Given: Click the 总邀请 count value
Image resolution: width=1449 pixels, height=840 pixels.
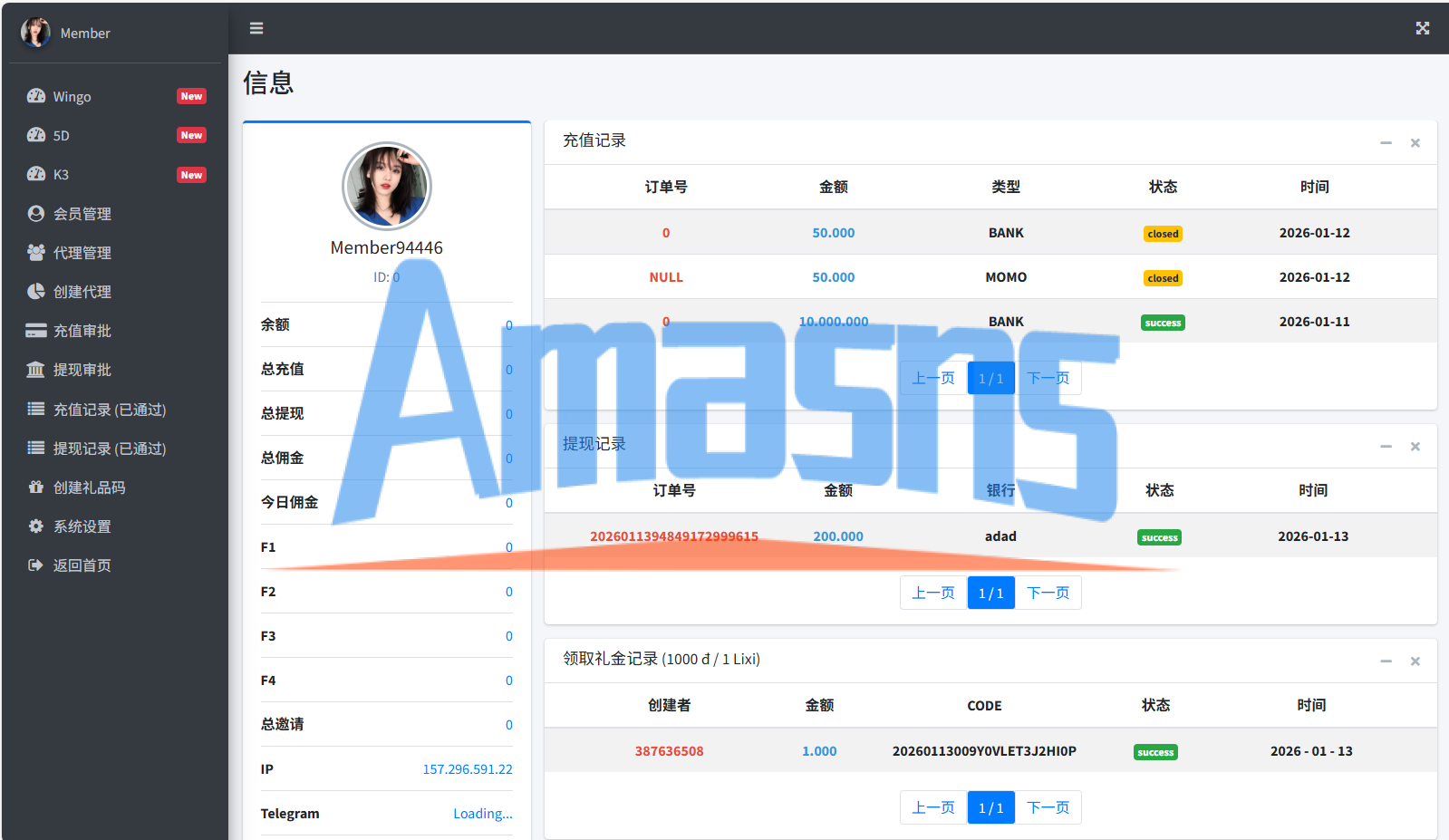Looking at the screenshot, I should tap(509, 725).
